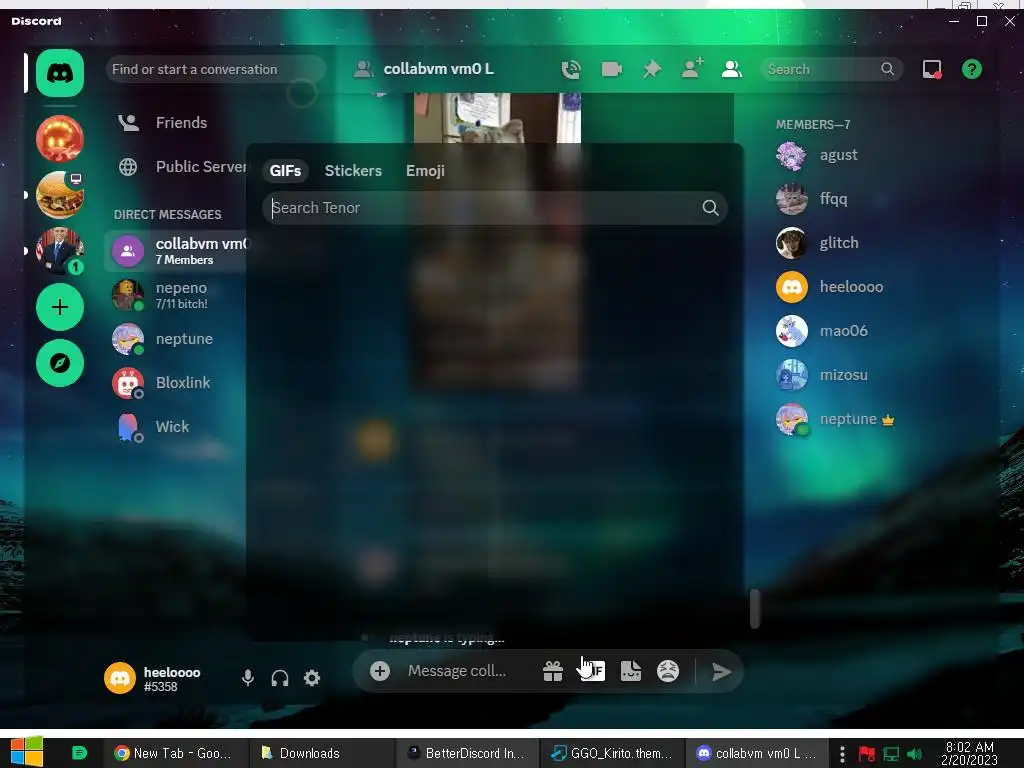1024x768 pixels.
Task: Switch to BetterDiscord Installer taskbar item
Action: pyautogui.click(x=467, y=753)
